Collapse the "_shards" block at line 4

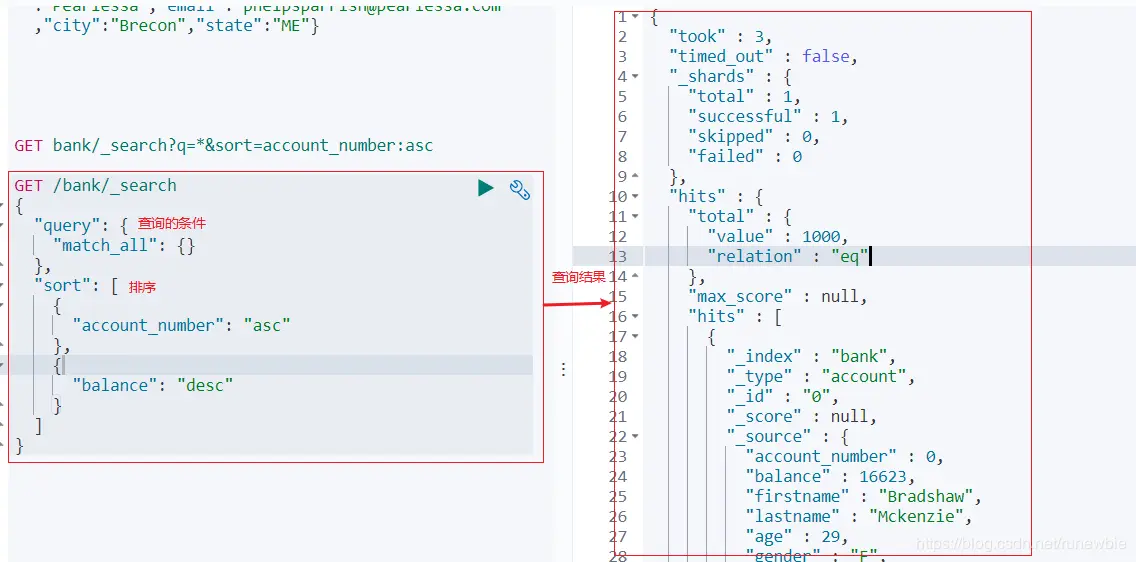[635, 76]
